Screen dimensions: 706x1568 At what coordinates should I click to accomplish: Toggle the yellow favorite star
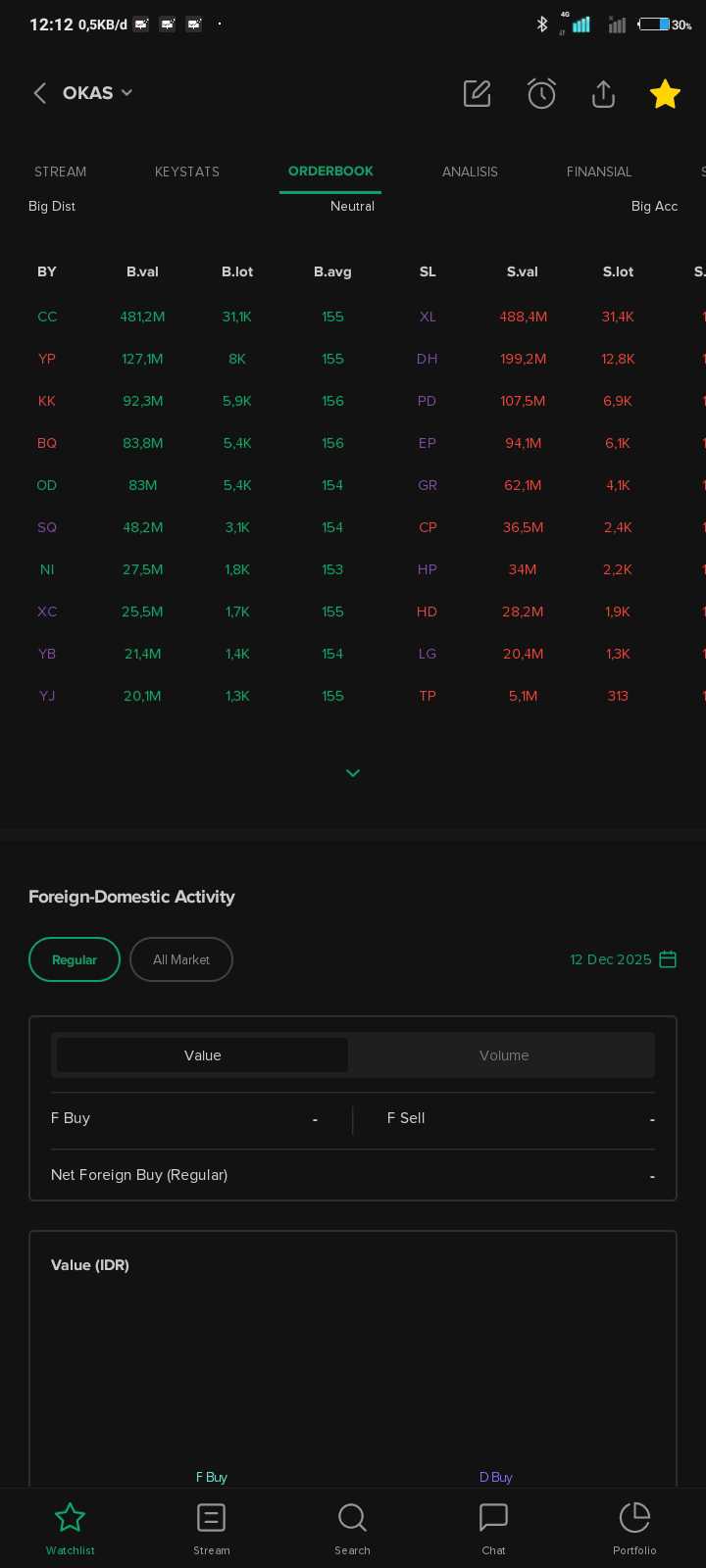pyautogui.click(x=665, y=93)
